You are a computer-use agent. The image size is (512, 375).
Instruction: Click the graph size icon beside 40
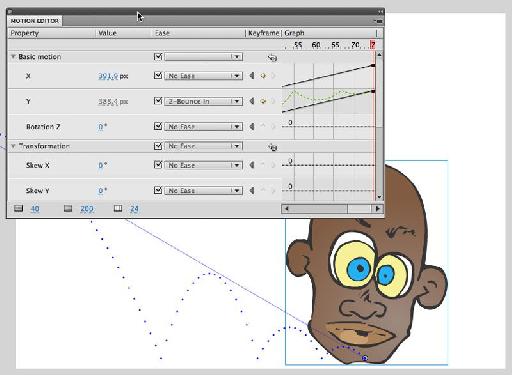(18, 209)
